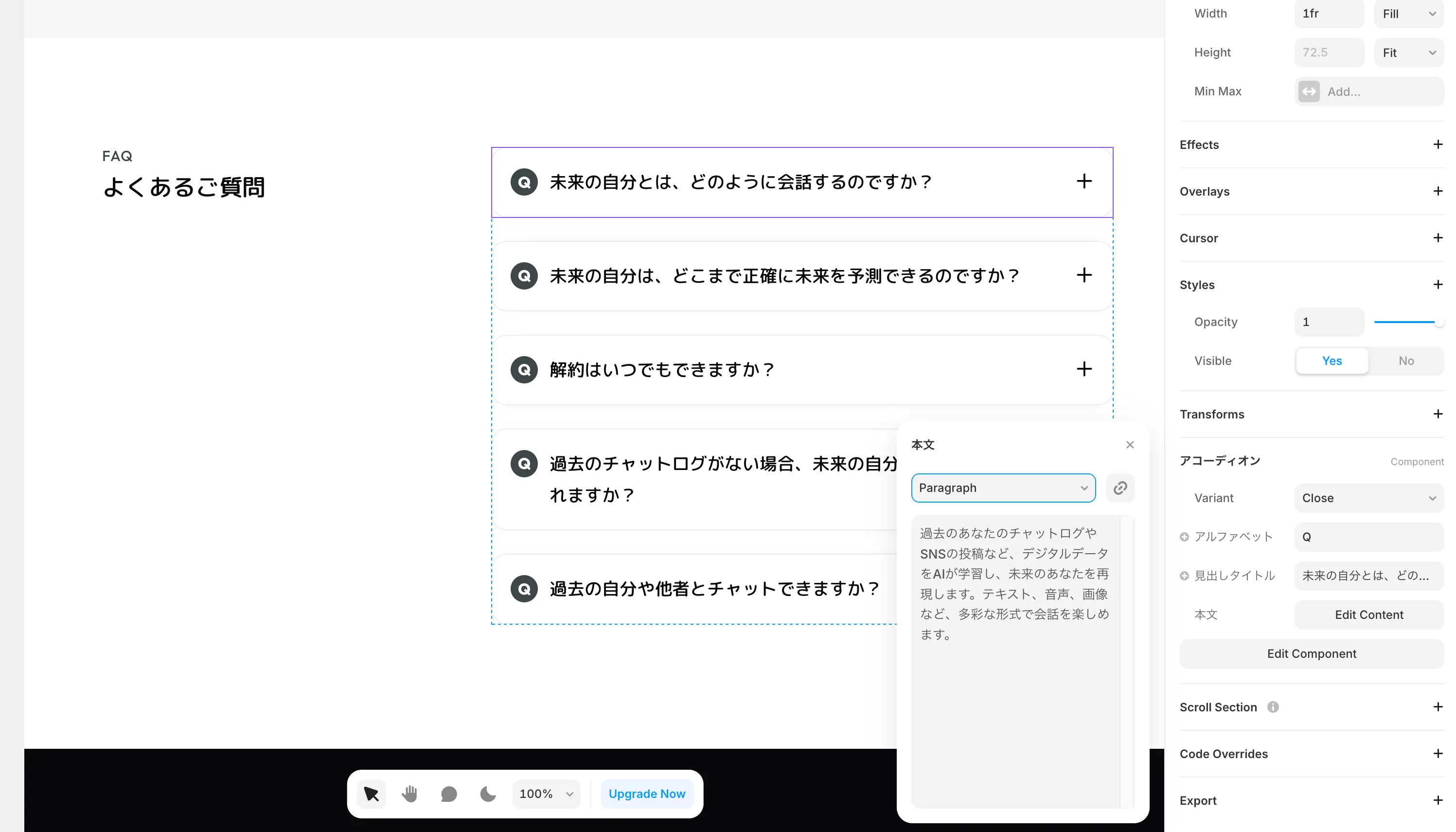Click Q badge of 解約はいつでもできますか

[524, 370]
